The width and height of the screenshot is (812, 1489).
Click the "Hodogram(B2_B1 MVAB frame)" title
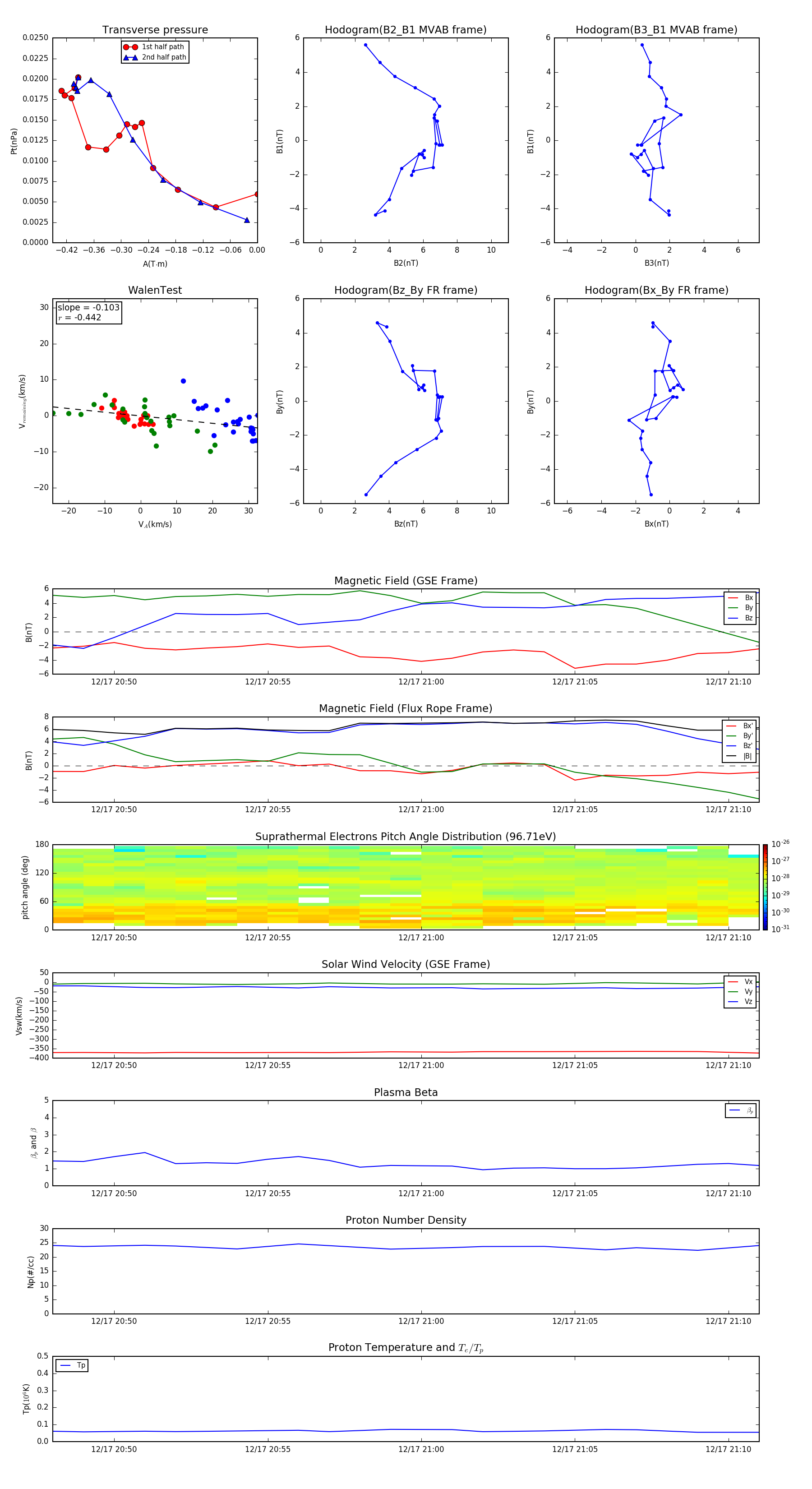click(406, 30)
